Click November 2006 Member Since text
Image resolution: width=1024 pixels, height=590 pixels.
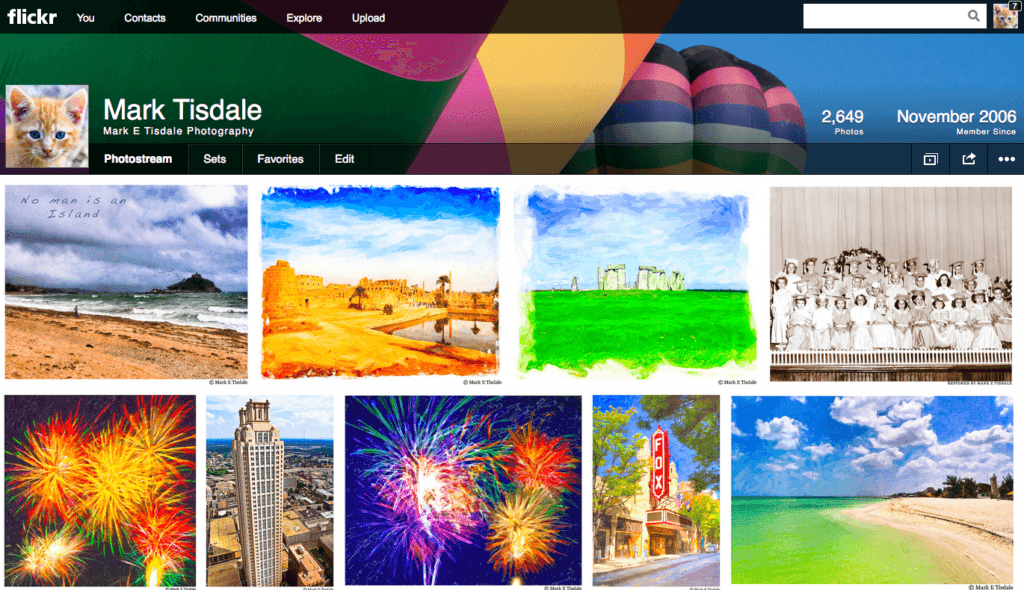coord(956,122)
